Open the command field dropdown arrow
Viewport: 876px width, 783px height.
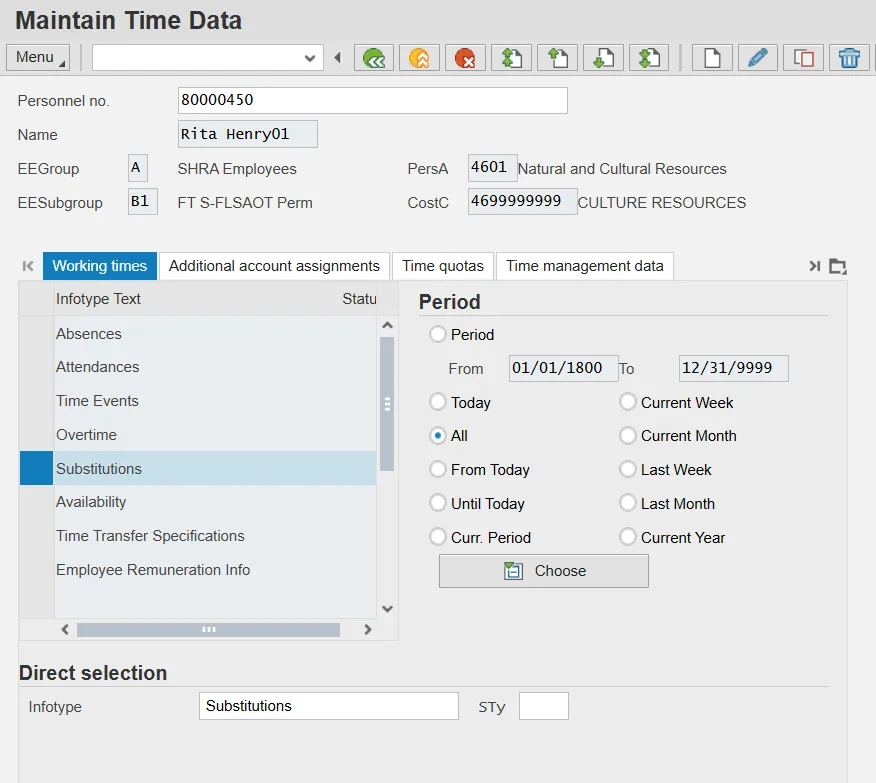tap(309, 58)
